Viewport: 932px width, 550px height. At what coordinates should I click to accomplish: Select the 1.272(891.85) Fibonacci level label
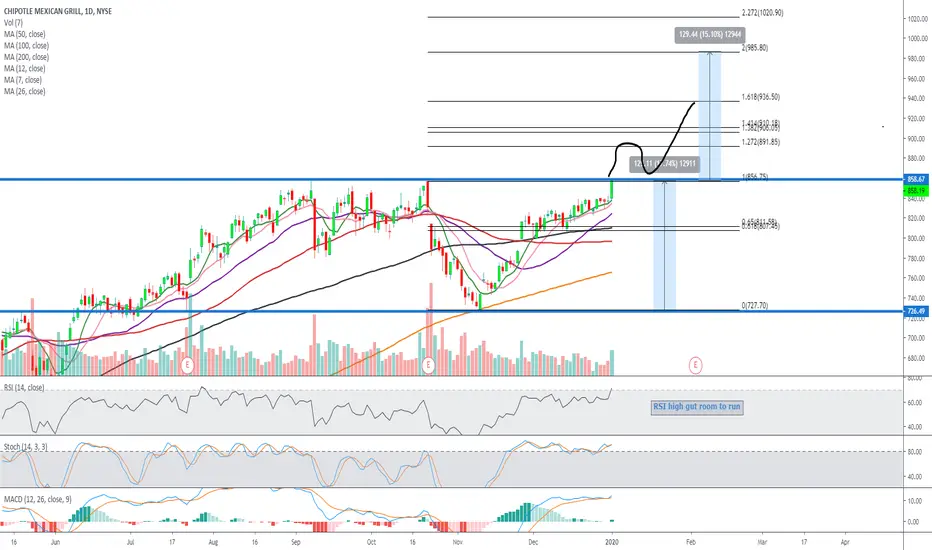click(760, 142)
